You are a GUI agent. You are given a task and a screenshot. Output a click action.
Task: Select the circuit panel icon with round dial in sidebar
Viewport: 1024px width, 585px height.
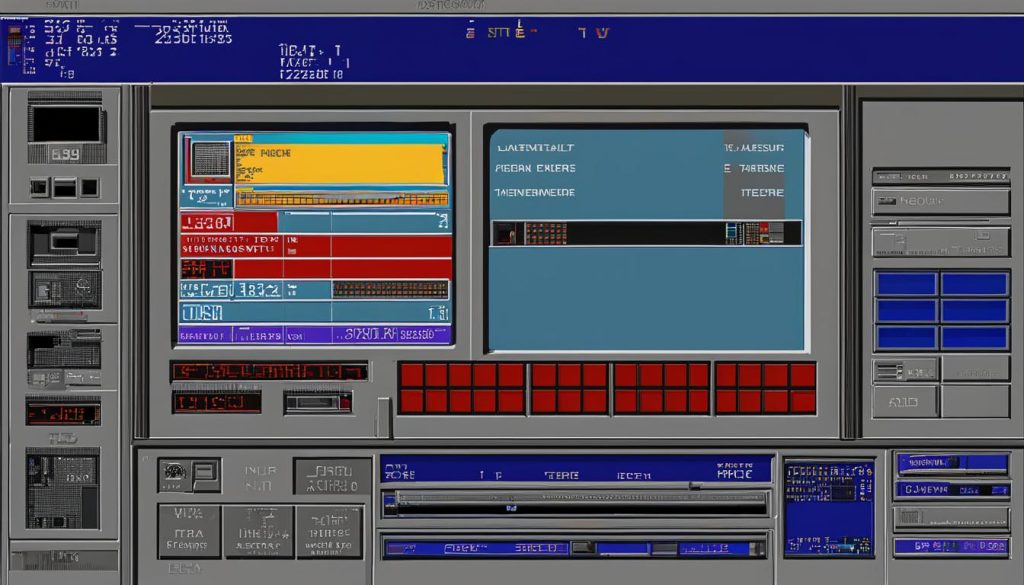[x=65, y=290]
